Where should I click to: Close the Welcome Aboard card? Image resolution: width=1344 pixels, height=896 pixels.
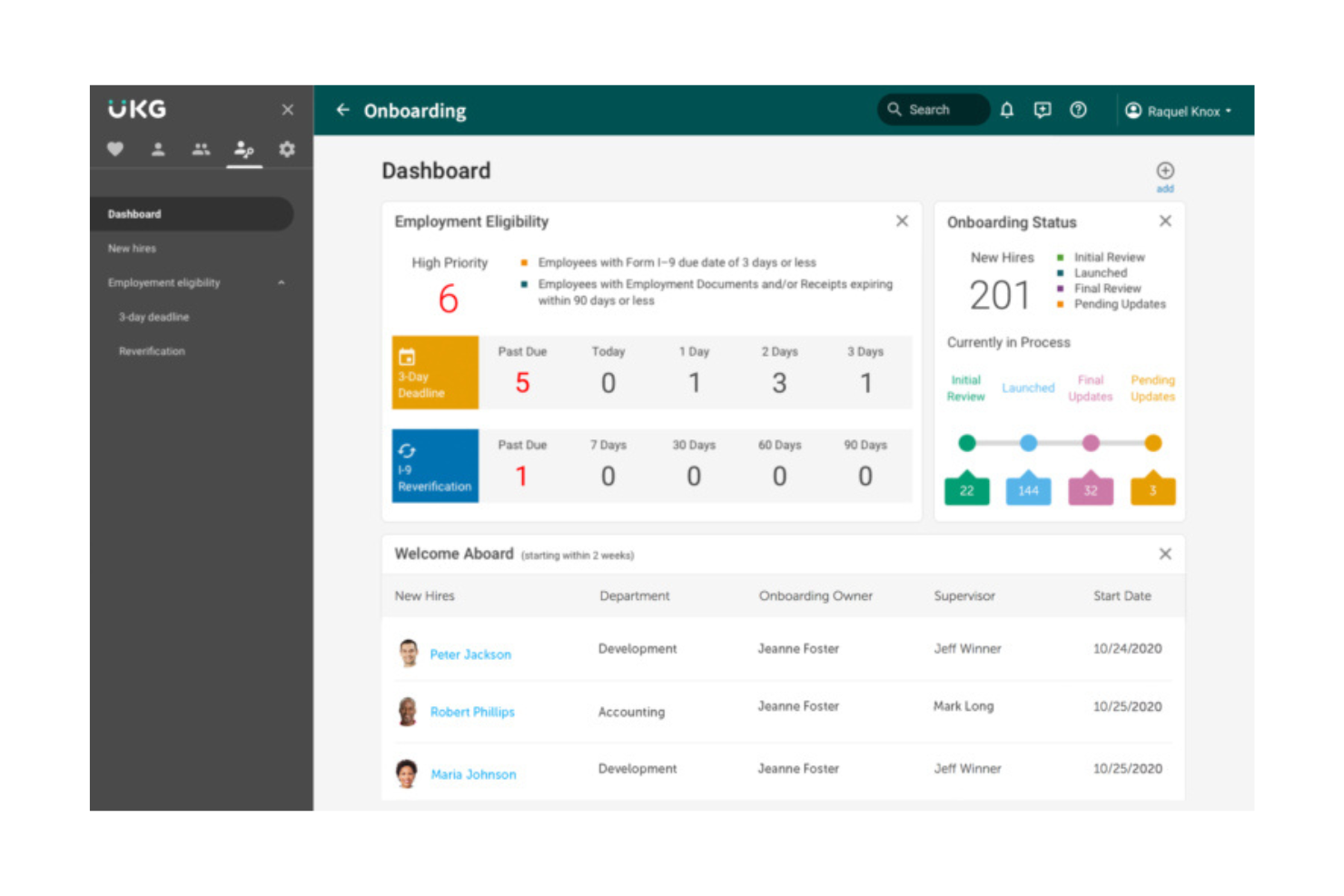click(1165, 554)
